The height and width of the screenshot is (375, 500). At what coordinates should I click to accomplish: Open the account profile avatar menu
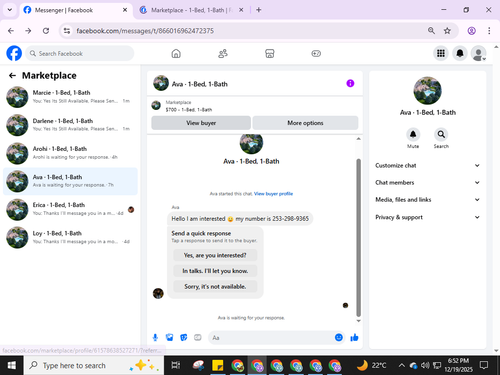pos(479,53)
